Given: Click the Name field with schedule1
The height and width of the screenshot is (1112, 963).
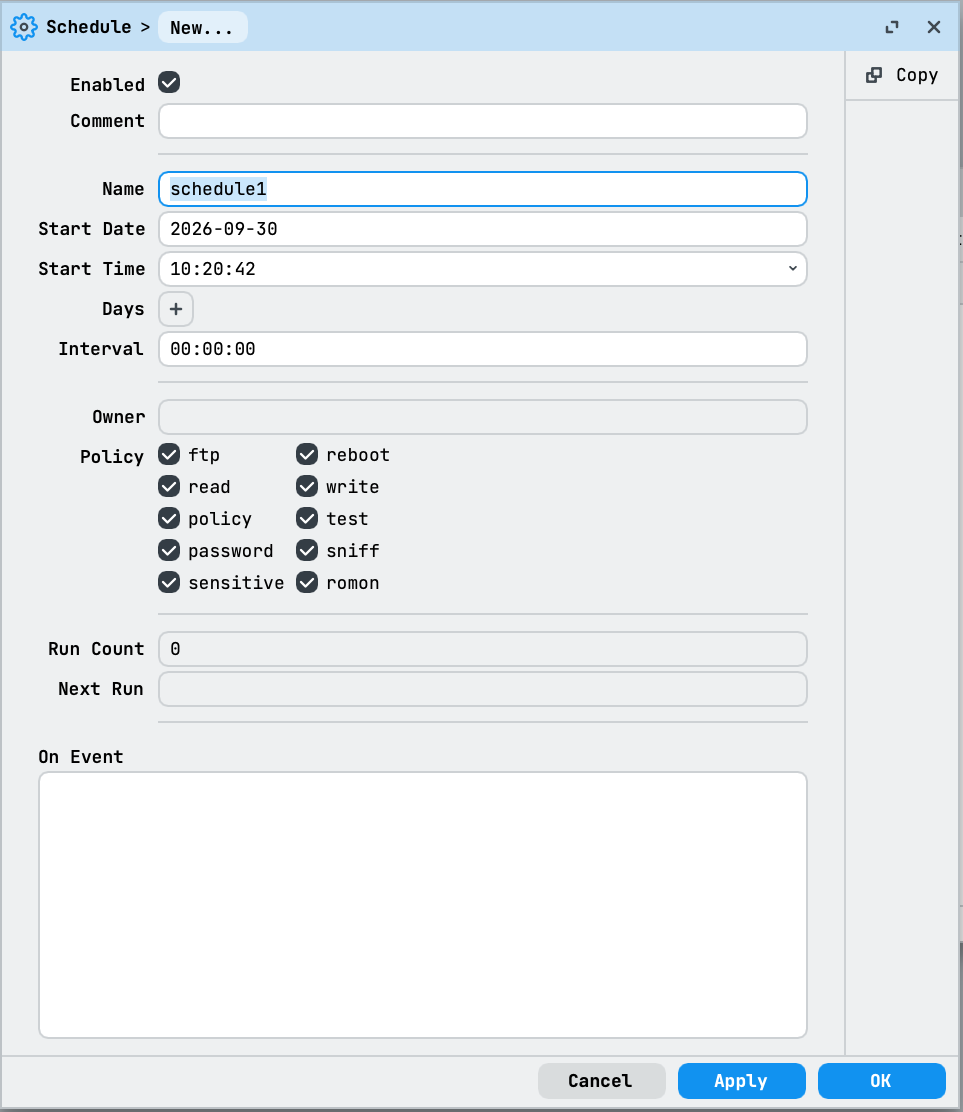Looking at the screenshot, I should click(x=483, y=189).
